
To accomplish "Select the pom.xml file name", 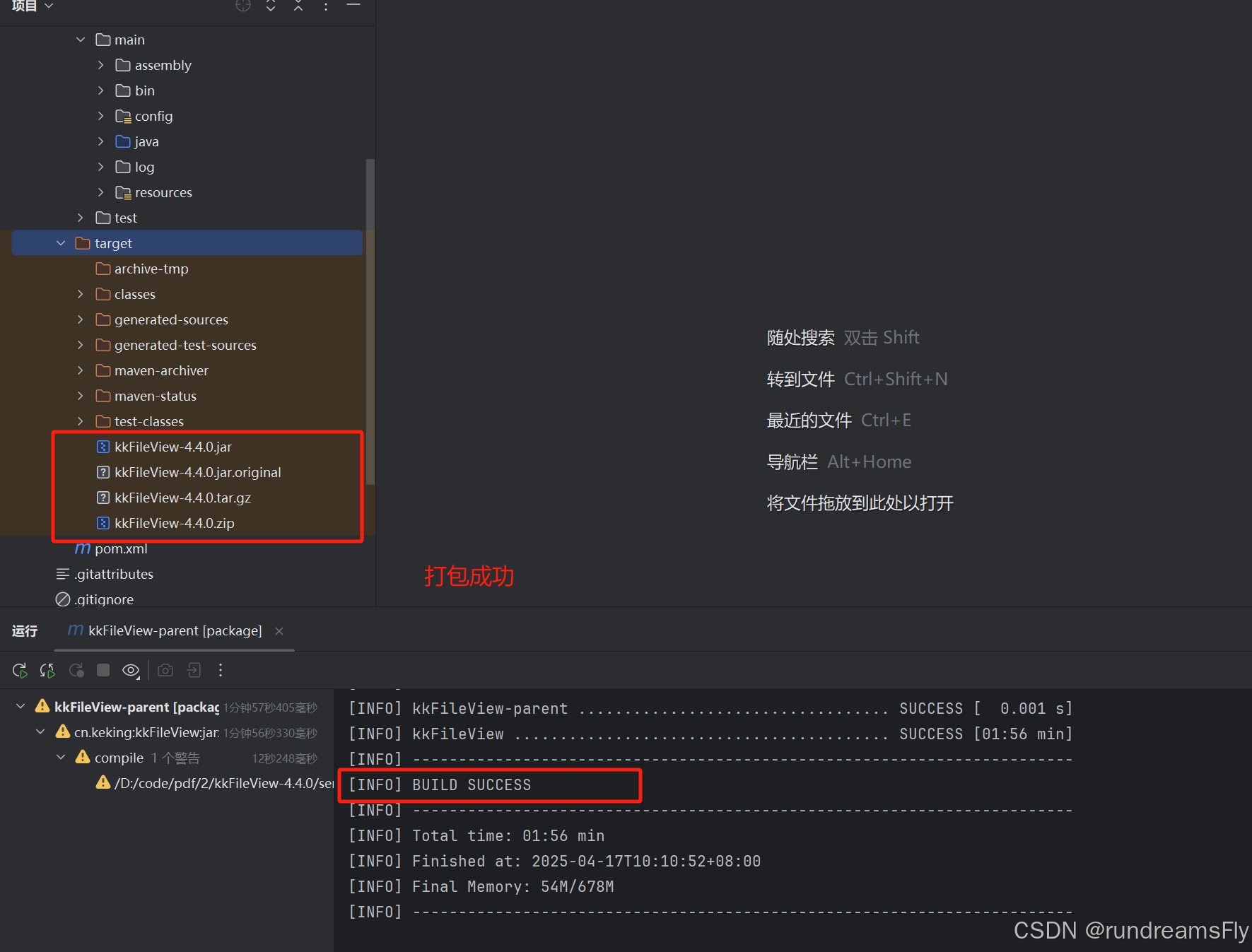I will pyautogui.click(x=121, y=548).
